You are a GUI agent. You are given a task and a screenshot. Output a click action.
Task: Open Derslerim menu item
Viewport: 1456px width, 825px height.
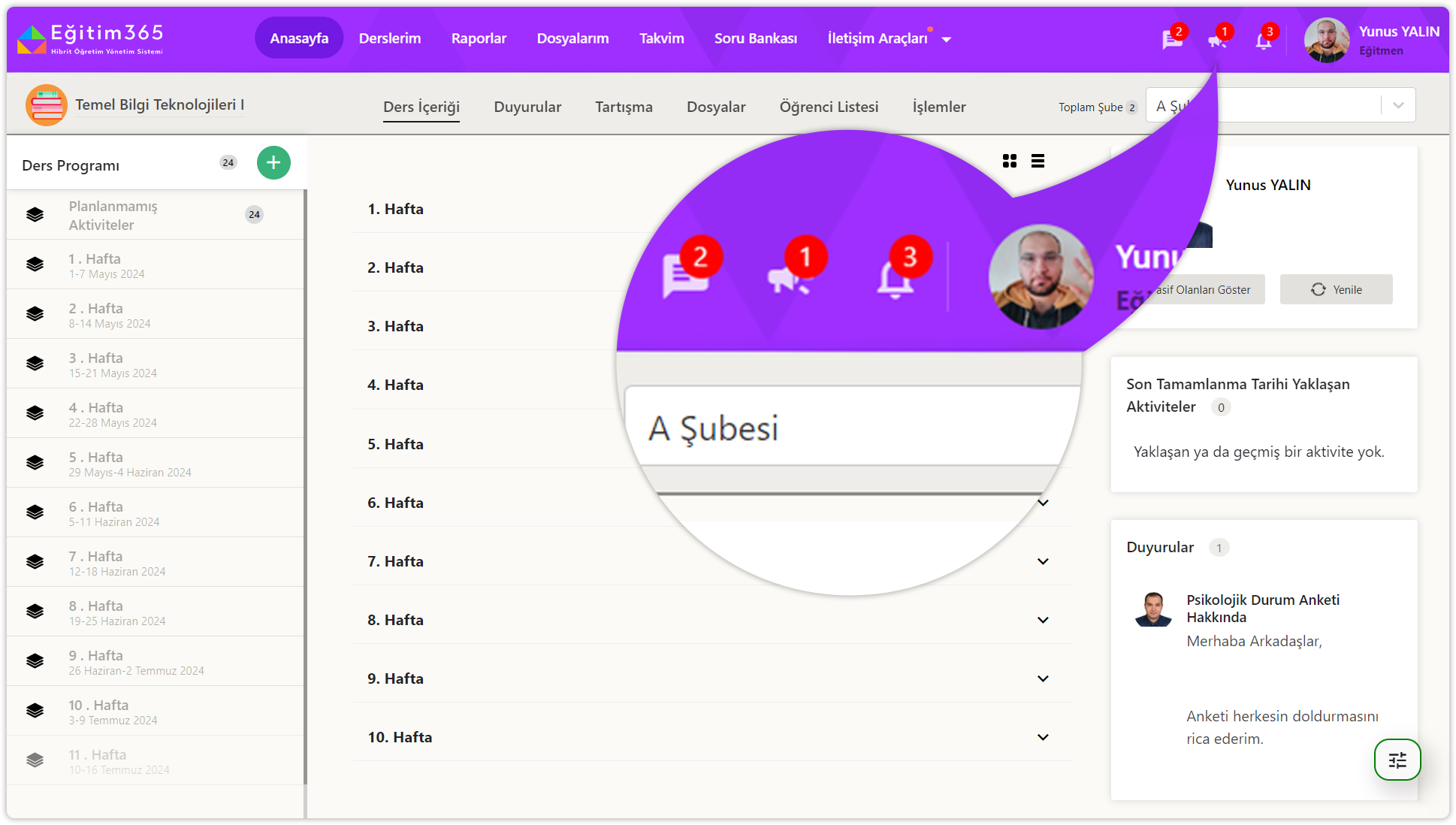[x=390, y=38]
